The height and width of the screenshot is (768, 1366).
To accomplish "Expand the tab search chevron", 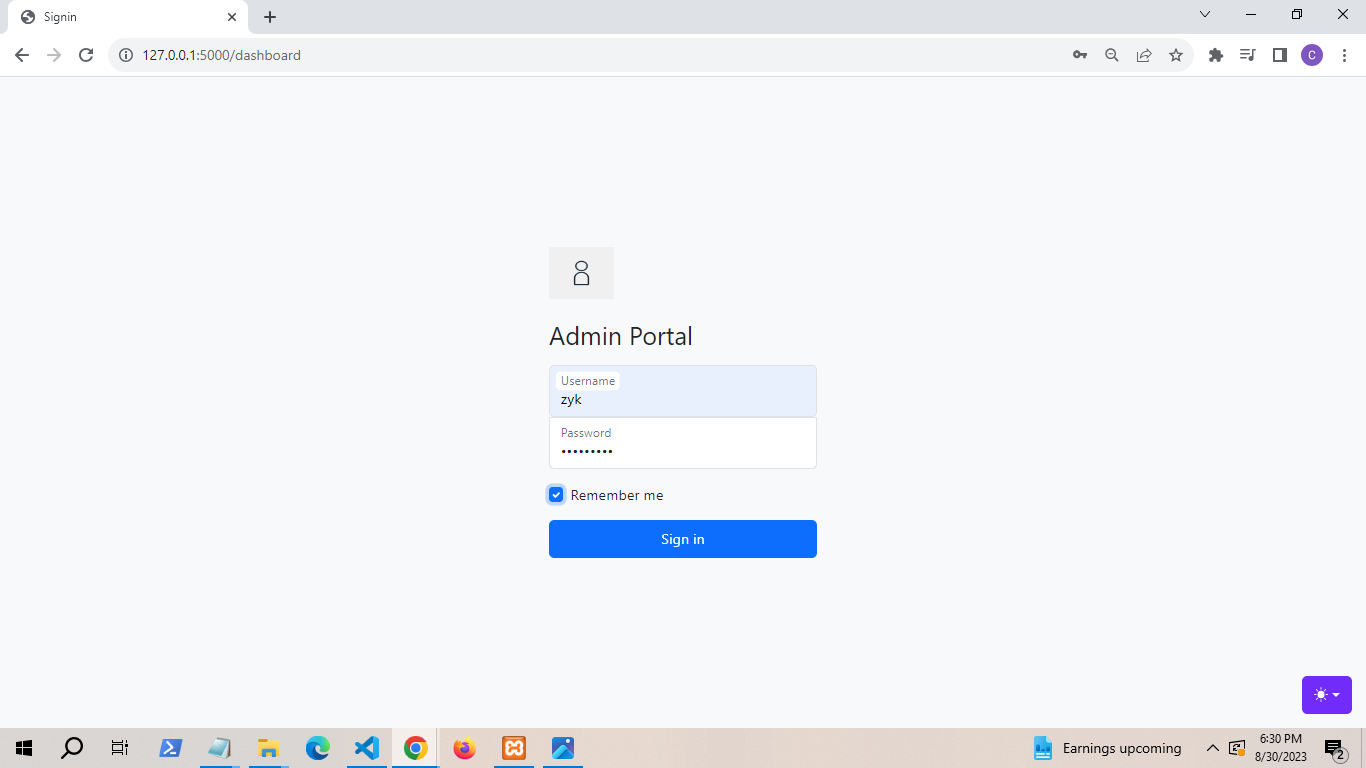I will coord(1205,15).
